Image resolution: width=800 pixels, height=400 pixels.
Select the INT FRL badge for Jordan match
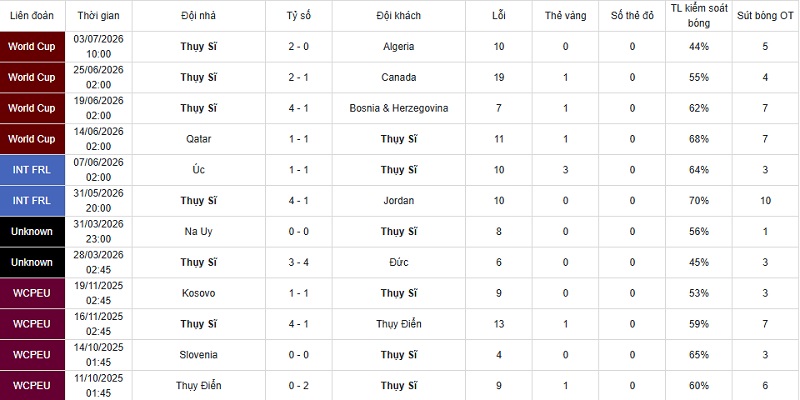(32, 201)
